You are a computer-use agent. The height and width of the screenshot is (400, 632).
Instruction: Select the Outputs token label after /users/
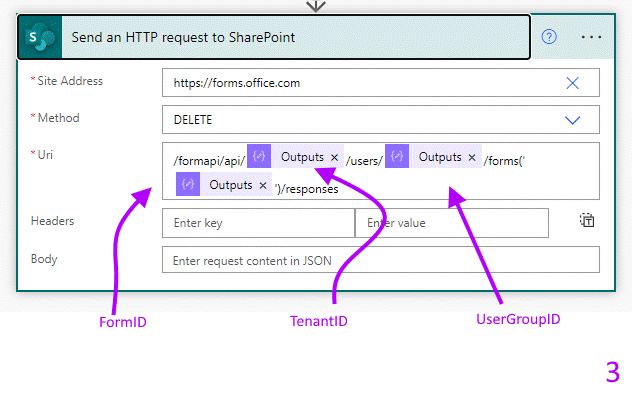pos(440,157)
